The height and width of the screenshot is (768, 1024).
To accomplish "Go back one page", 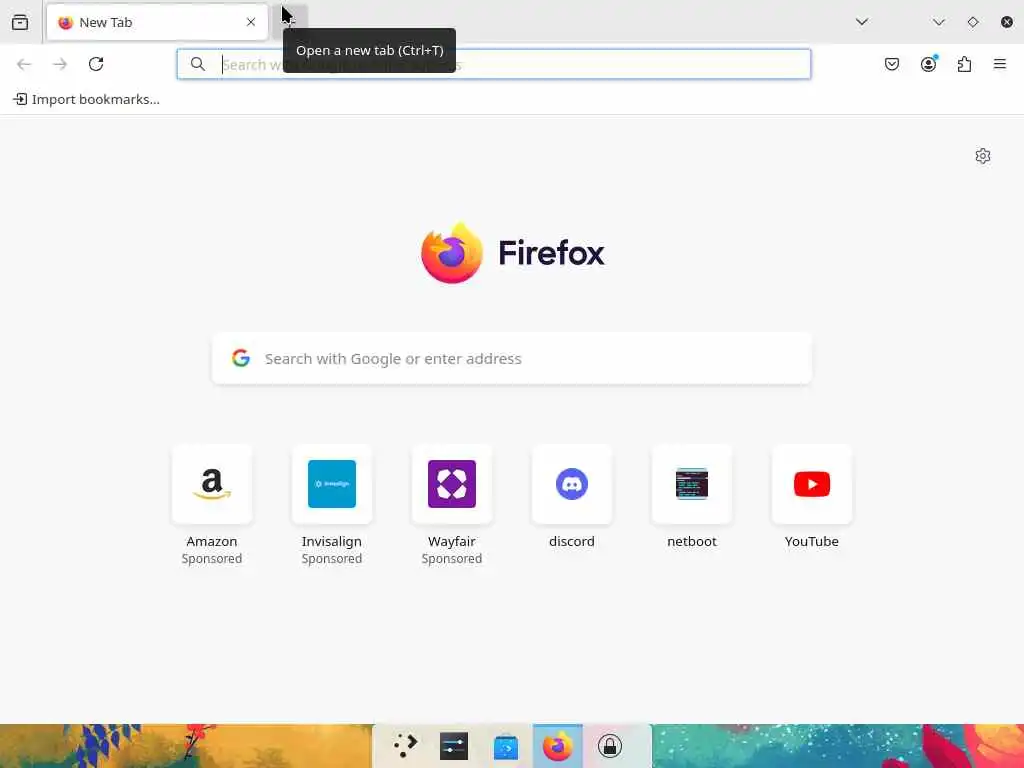I will point(24,64).
